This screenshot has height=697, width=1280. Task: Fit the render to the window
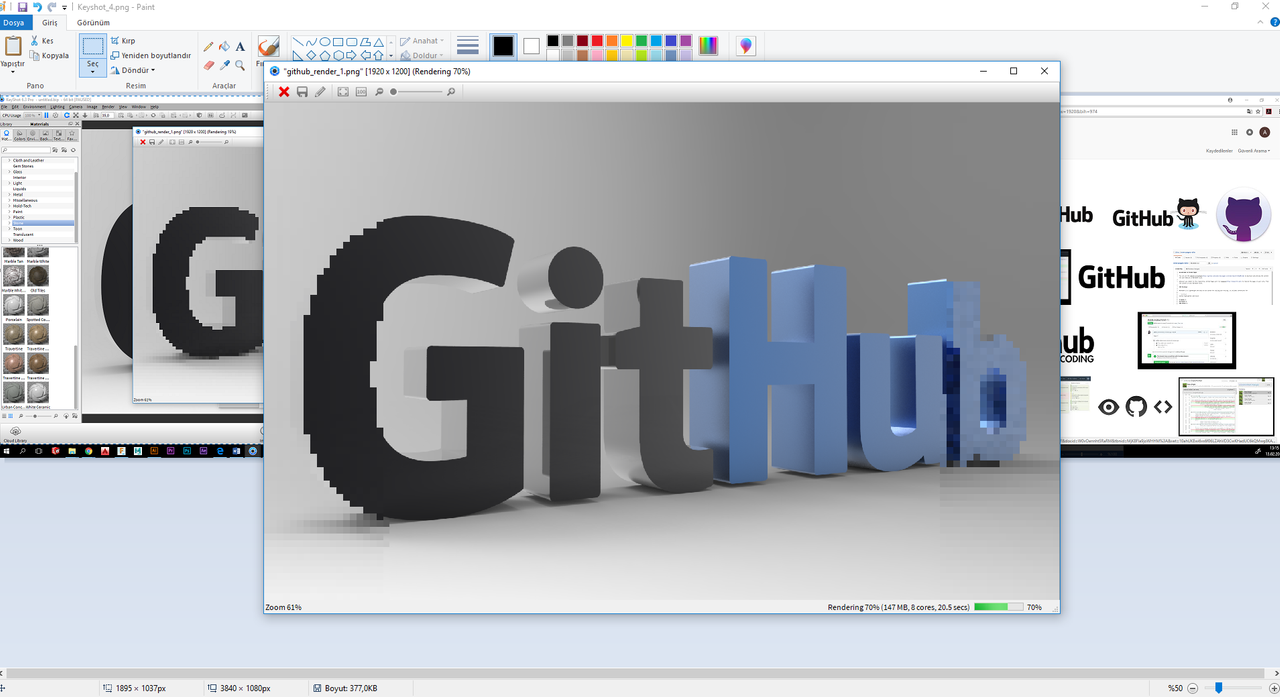343,91
